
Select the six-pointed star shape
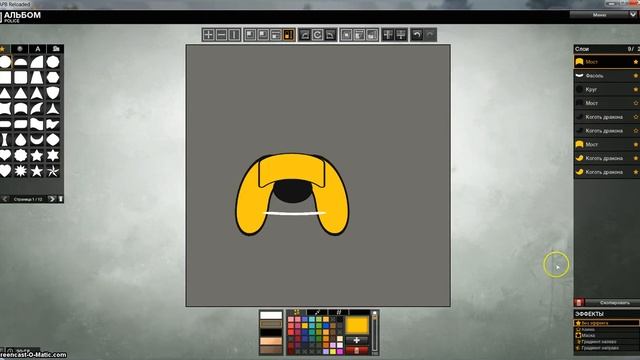53,155
